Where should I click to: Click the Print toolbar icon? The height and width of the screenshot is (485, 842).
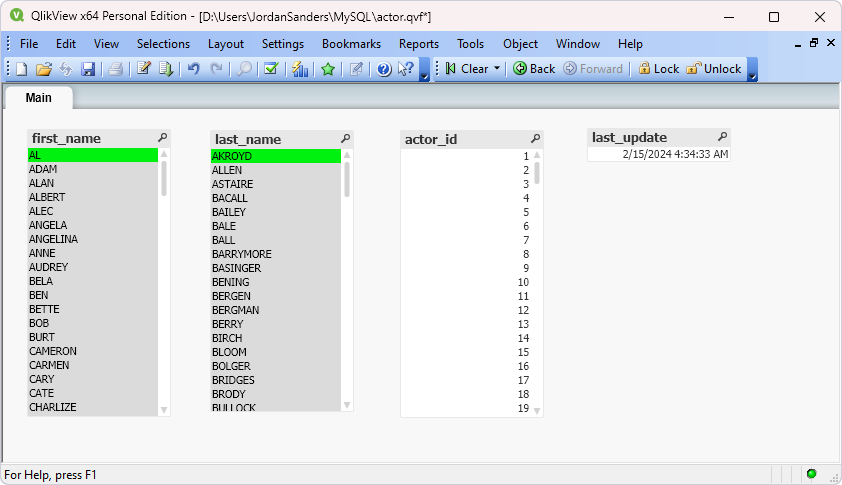point(115,69)
